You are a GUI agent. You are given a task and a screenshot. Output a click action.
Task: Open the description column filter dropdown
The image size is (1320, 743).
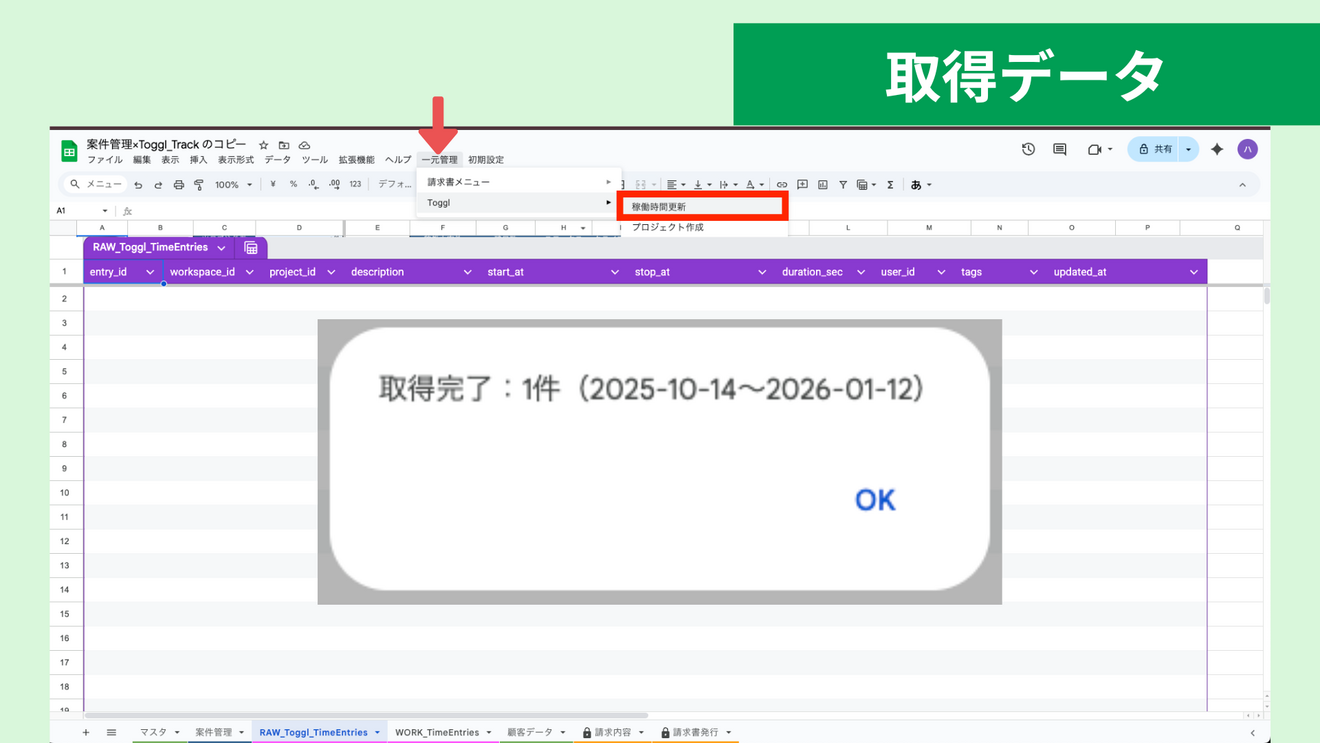click(467, 272)
